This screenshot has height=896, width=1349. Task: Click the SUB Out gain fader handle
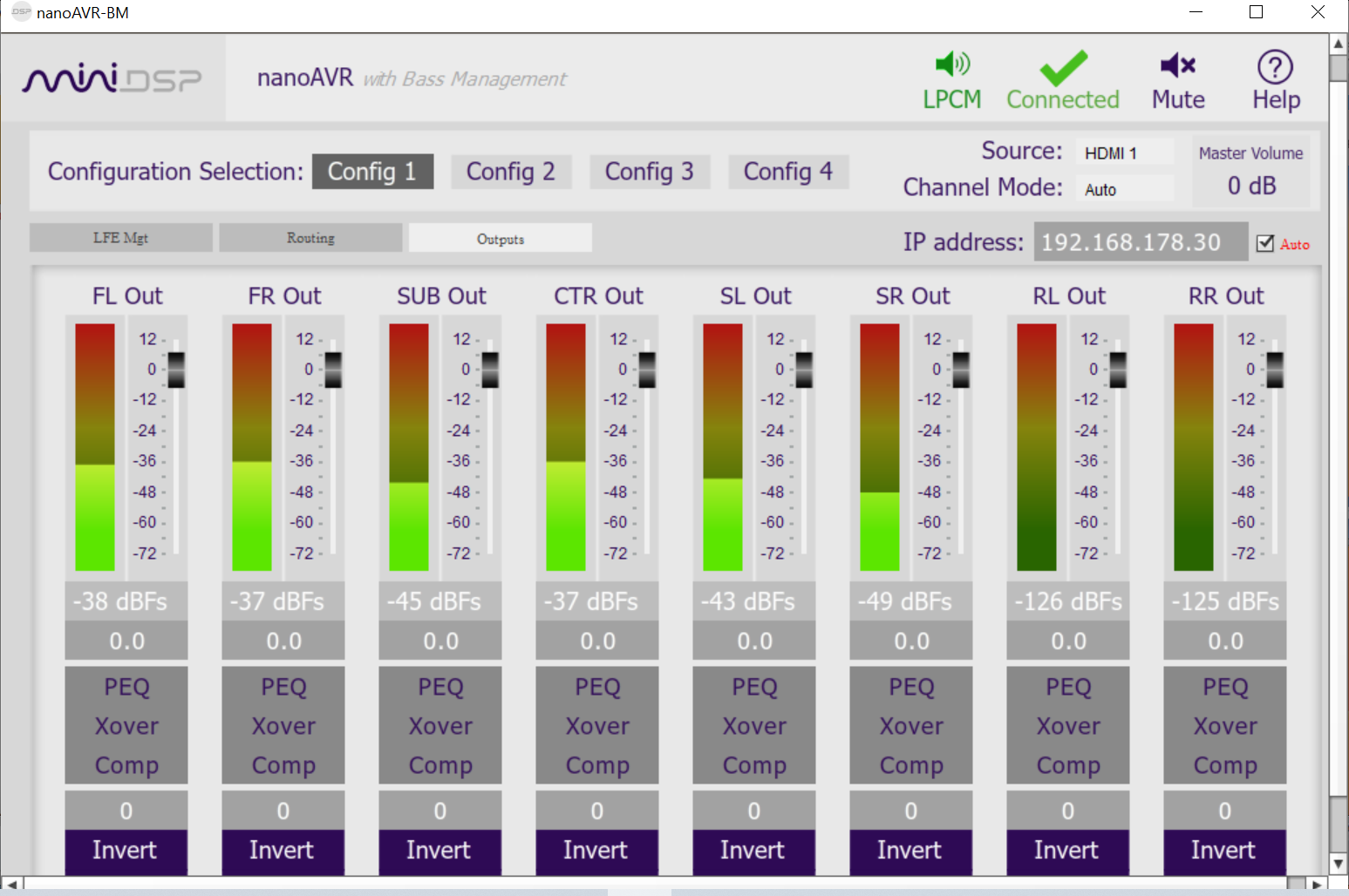[x=490, y=370]
